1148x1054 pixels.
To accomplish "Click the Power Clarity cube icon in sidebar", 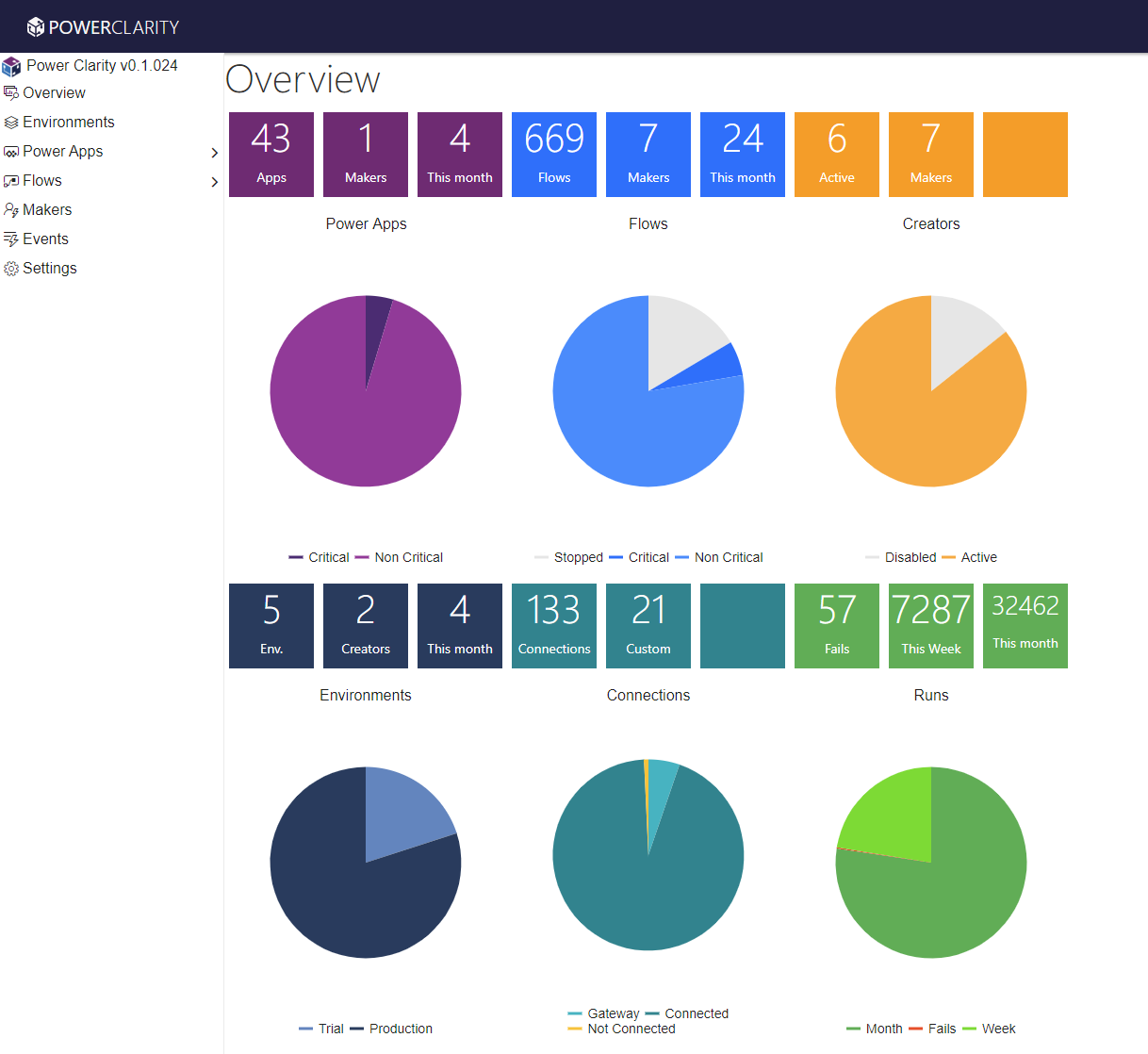I will click(x=11, y=66).
